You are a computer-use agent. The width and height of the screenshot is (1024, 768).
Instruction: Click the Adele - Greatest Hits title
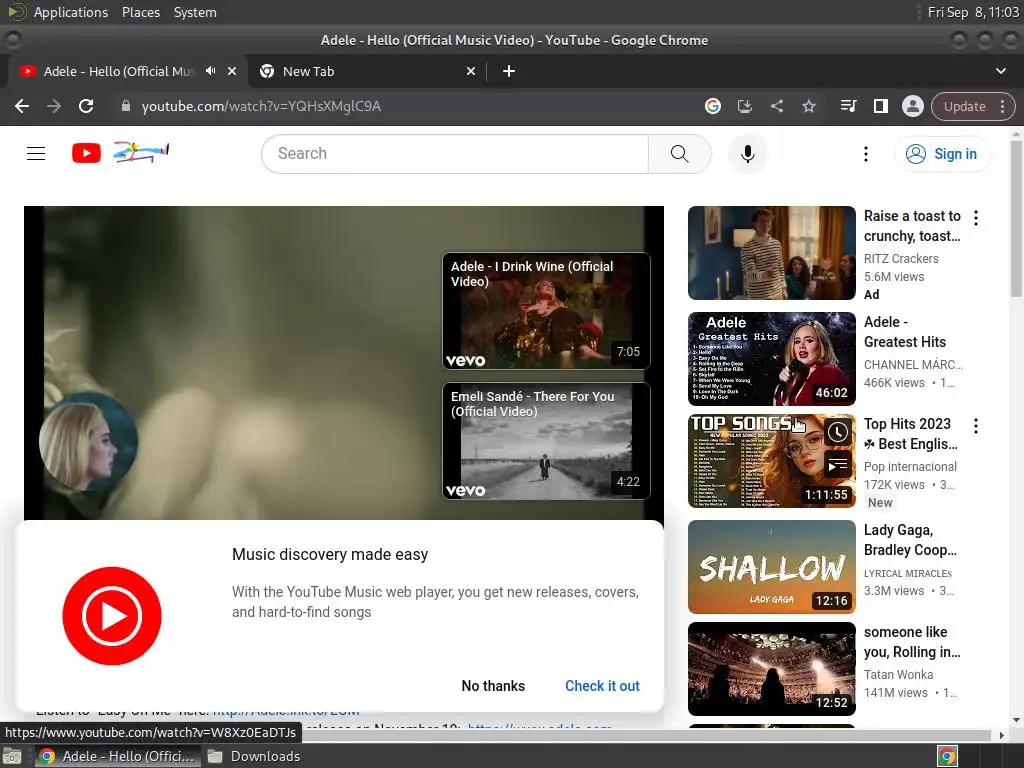point(904,332)
